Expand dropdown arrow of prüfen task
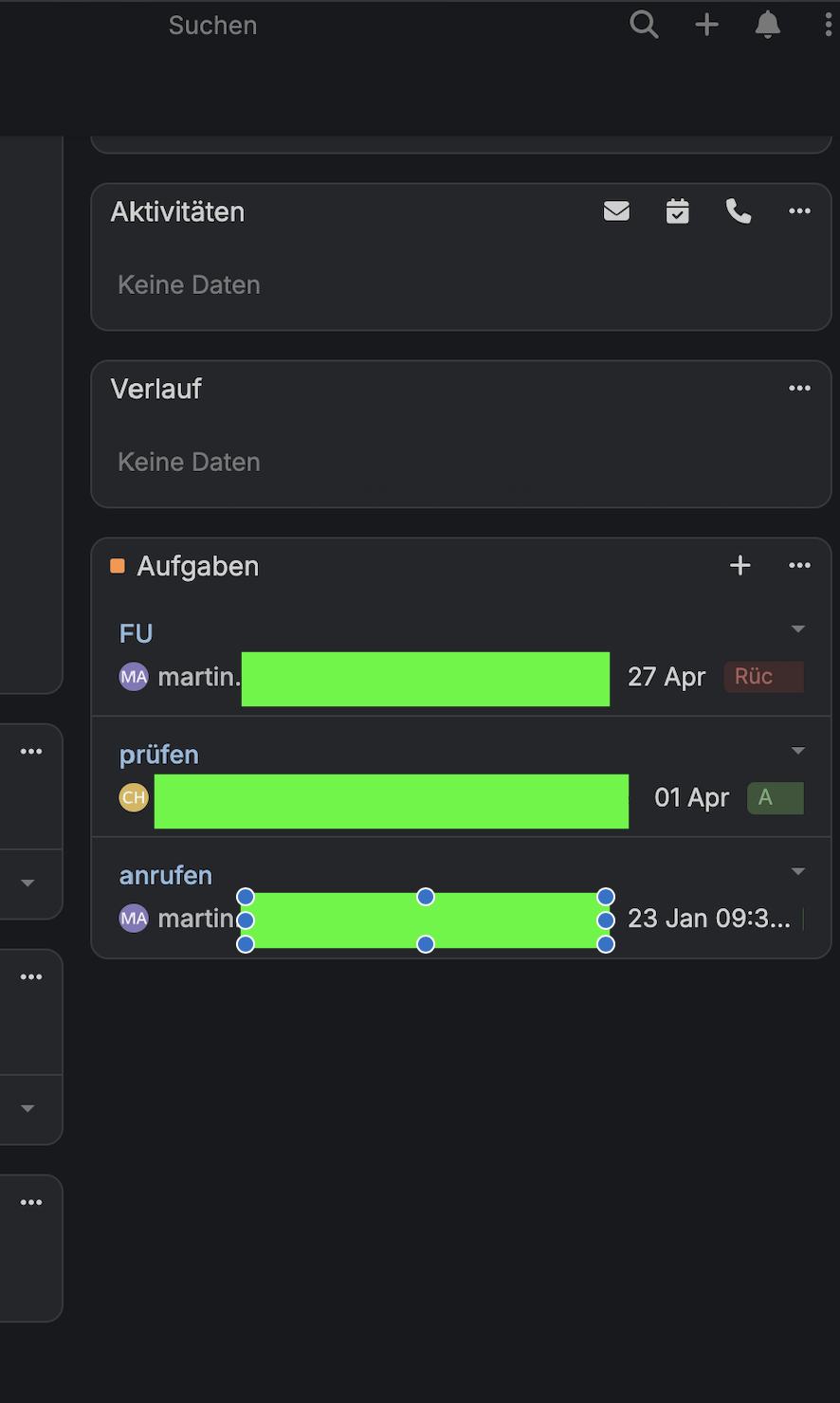Viewport: 840px width, 1403px height. tap(798, 751)
